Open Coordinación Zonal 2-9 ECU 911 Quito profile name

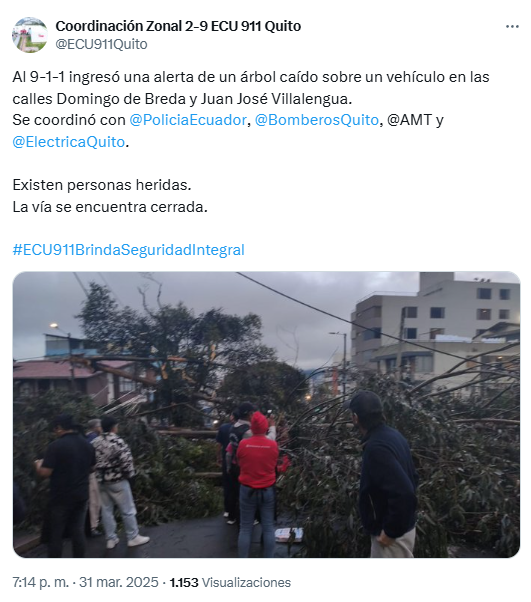click(x=178, y=26)
